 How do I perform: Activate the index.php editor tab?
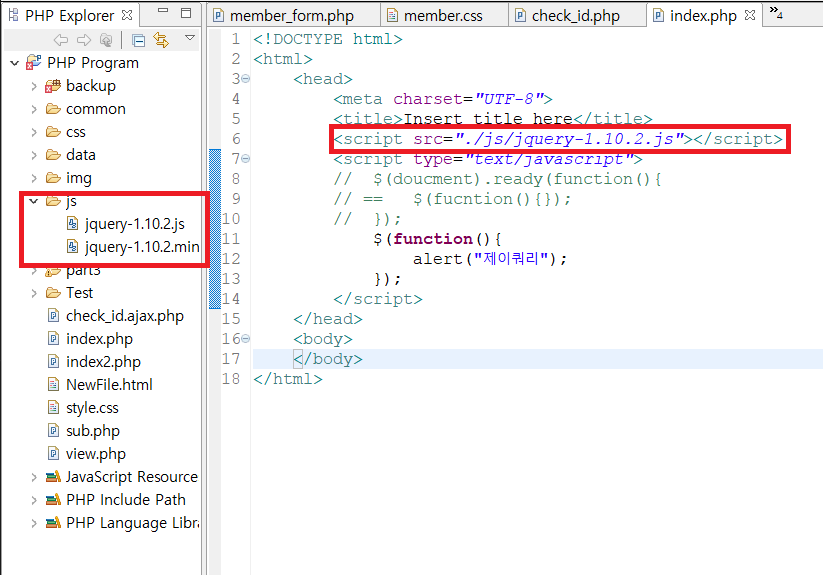tap(703, 16)
